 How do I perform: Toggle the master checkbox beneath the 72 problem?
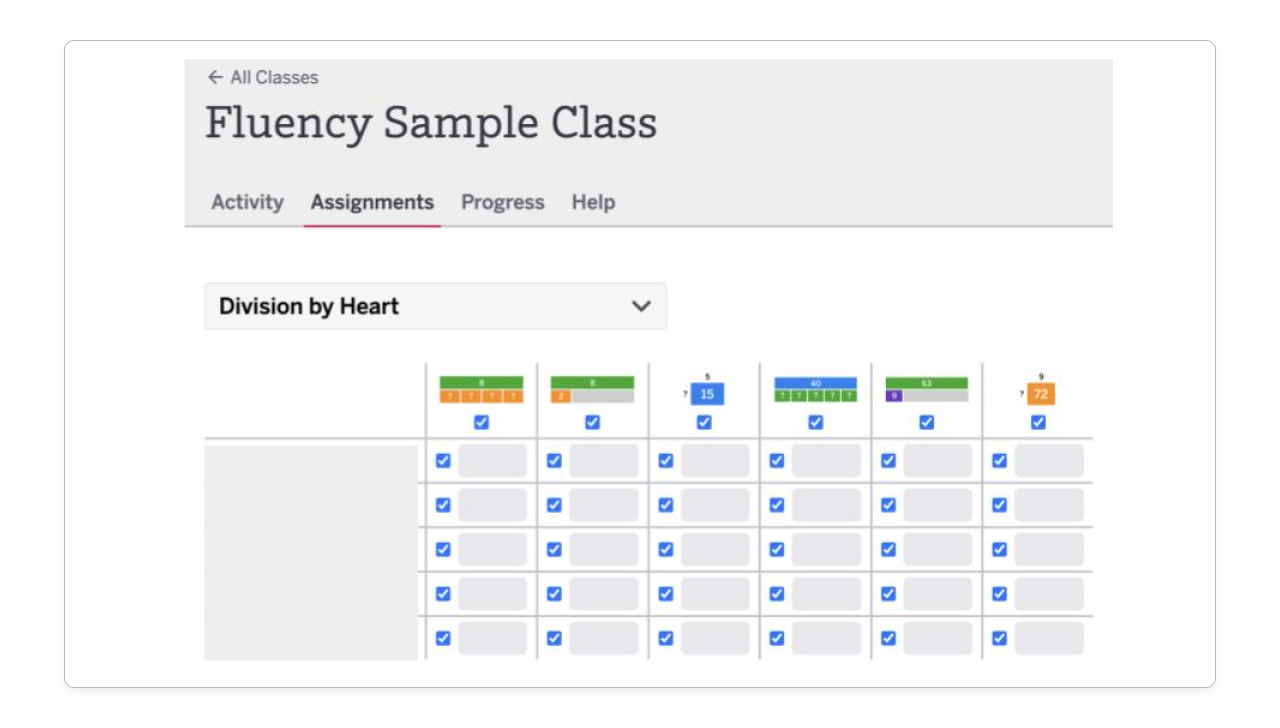(x=1036, y=424)
